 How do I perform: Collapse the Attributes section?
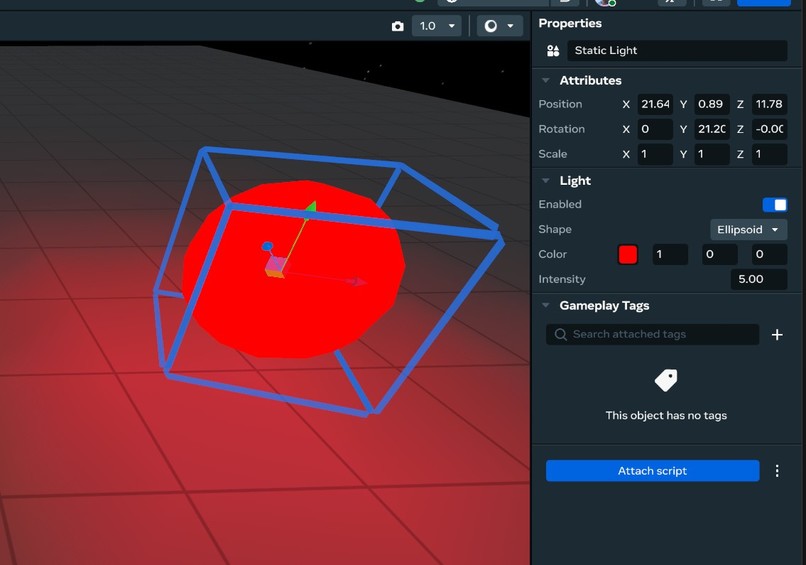click(546, 81)
